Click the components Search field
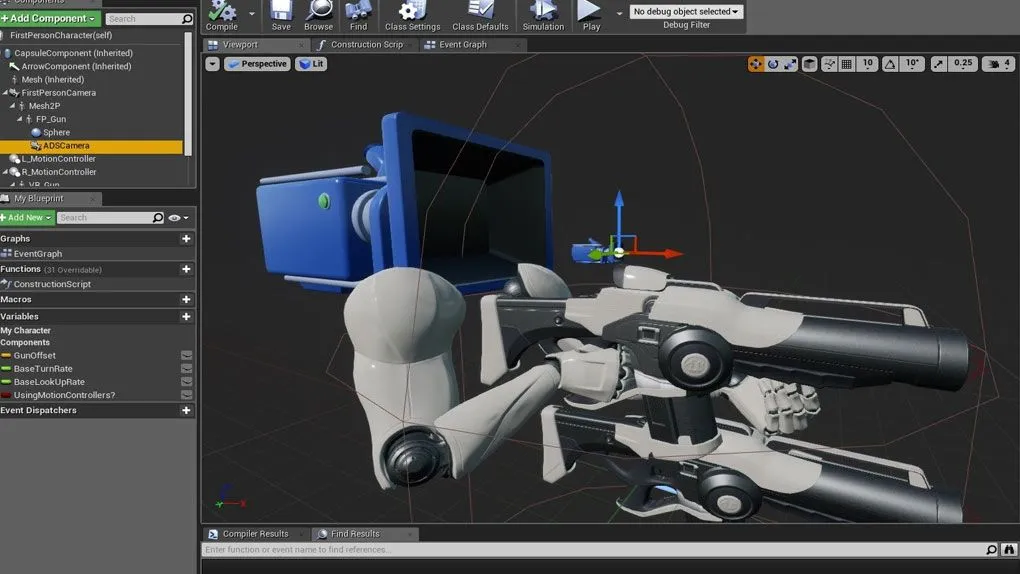This screenshot has height=574, width=1020. click(149, 19)
